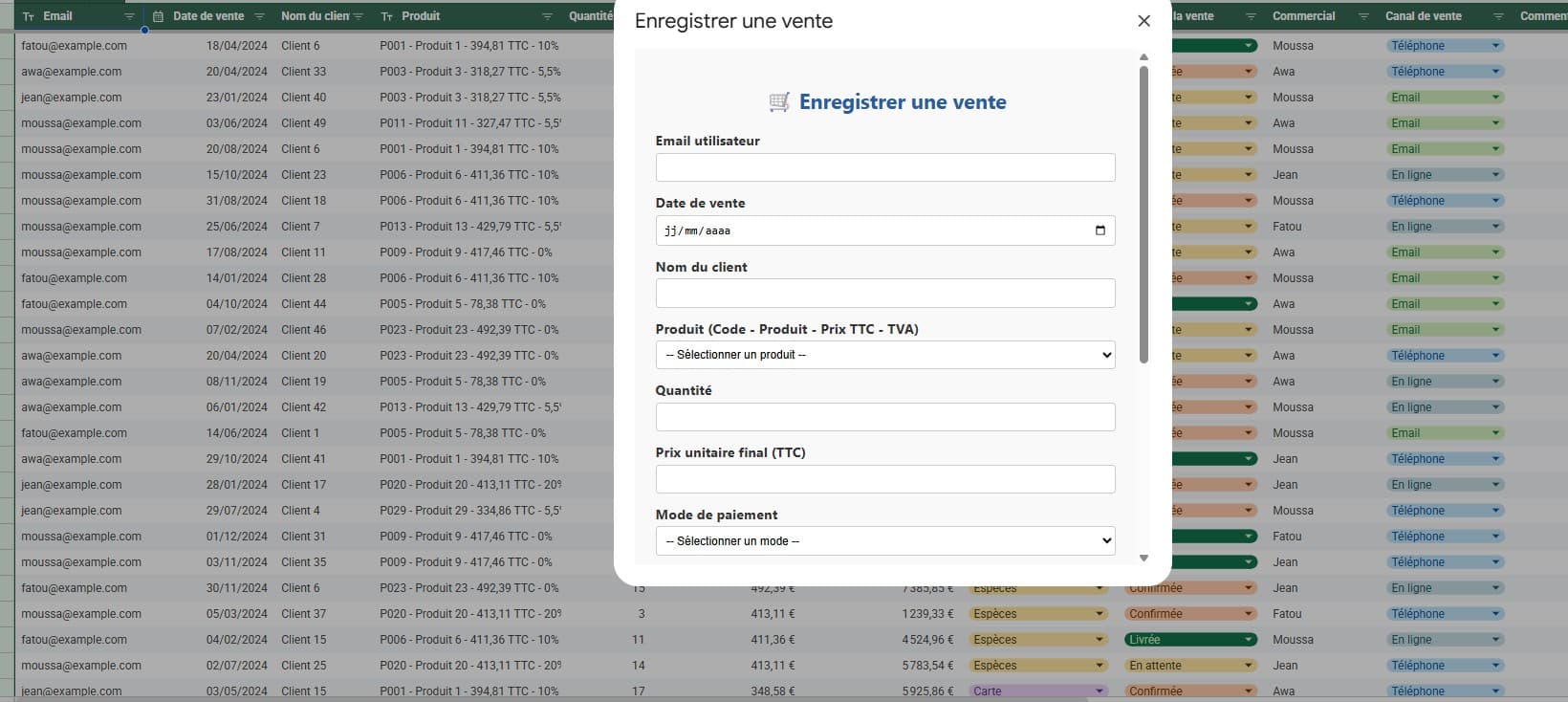This screenshot has height=702, width=1568.
Task: Select date cell 29/07/2024
Action: point(237,511)
